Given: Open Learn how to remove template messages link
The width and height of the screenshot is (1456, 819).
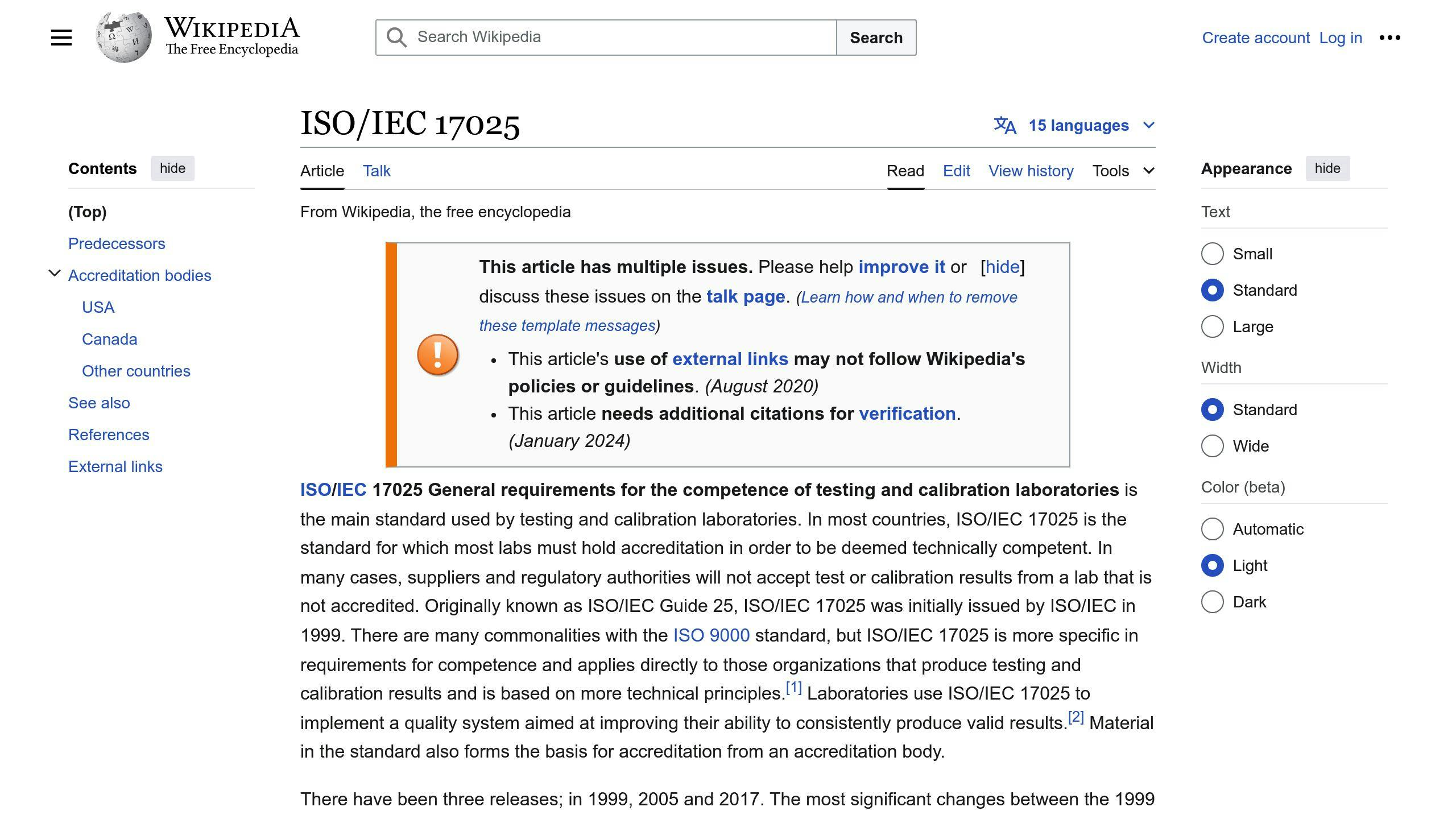Looking at the screenshot, I should point(748,311).
